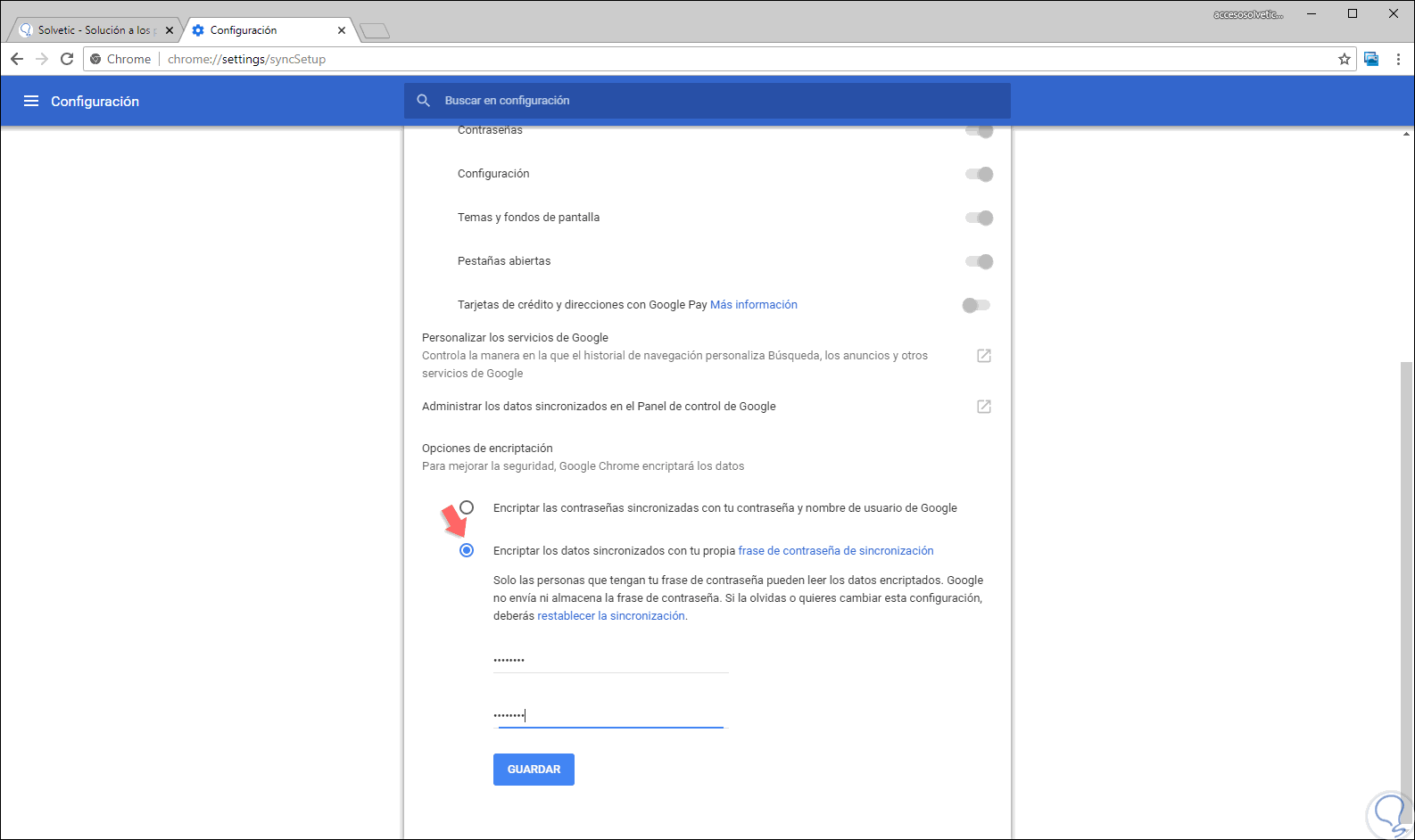Click Personalizar los servicios de Google text
This screenshot has width=1415, height=840.
[515, 338]
